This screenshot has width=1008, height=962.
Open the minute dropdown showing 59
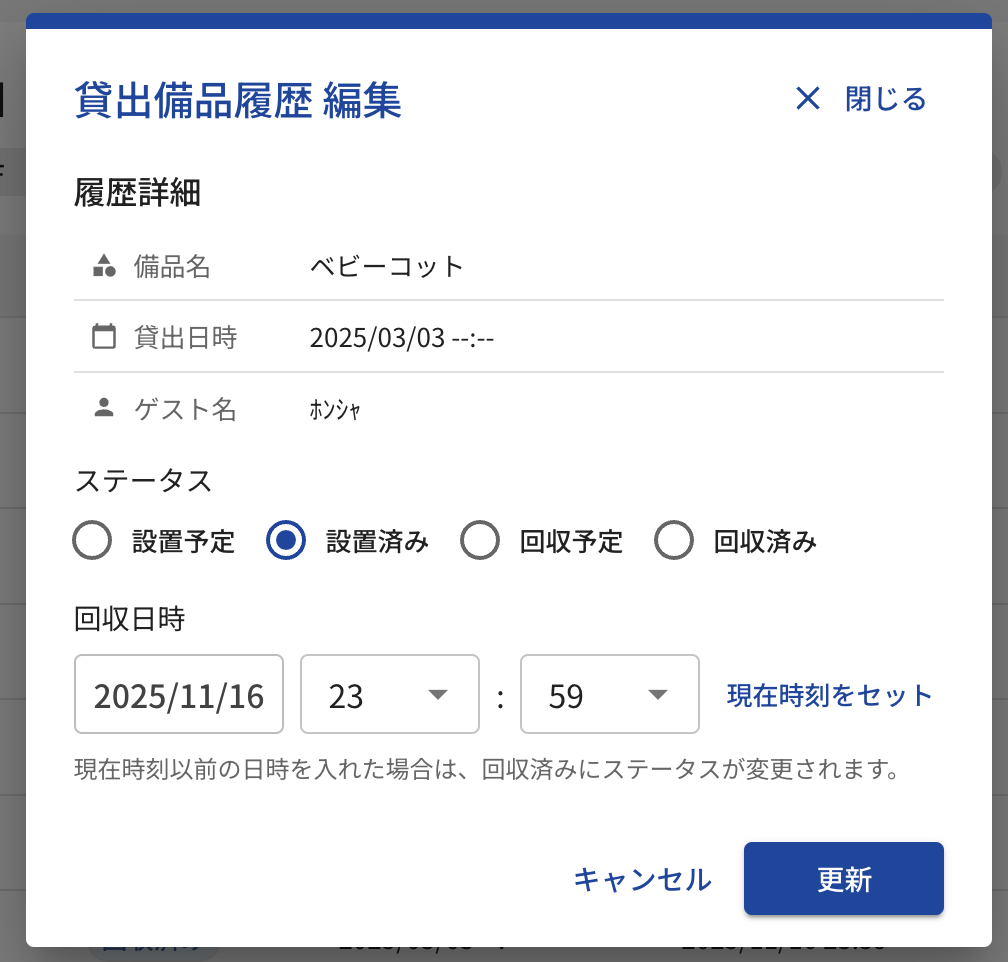click(x=609, y=695)
